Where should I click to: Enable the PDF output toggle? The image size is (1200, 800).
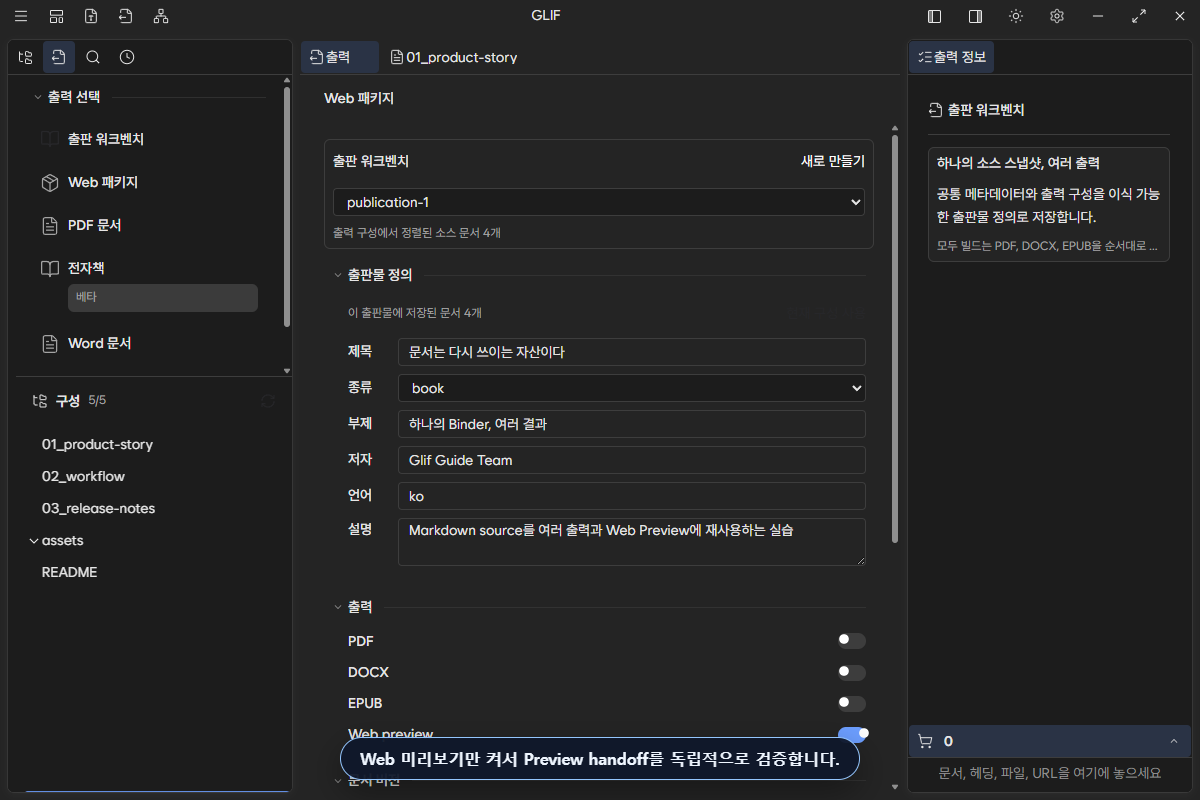[x=852, y=641]
